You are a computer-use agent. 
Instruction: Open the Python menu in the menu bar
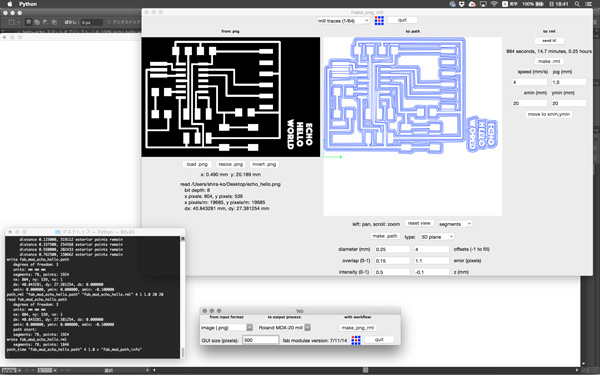coord(28,4)
